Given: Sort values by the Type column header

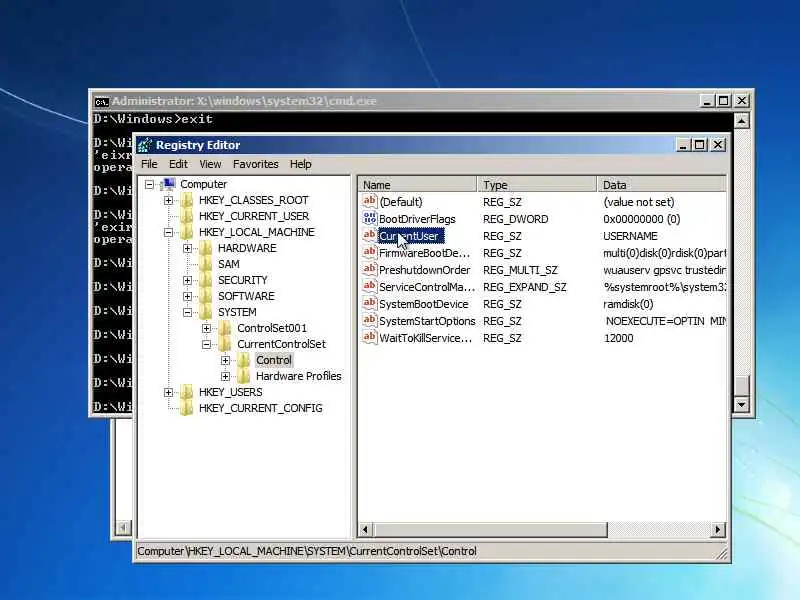Looking at the screenshot, I should point(537,185).
